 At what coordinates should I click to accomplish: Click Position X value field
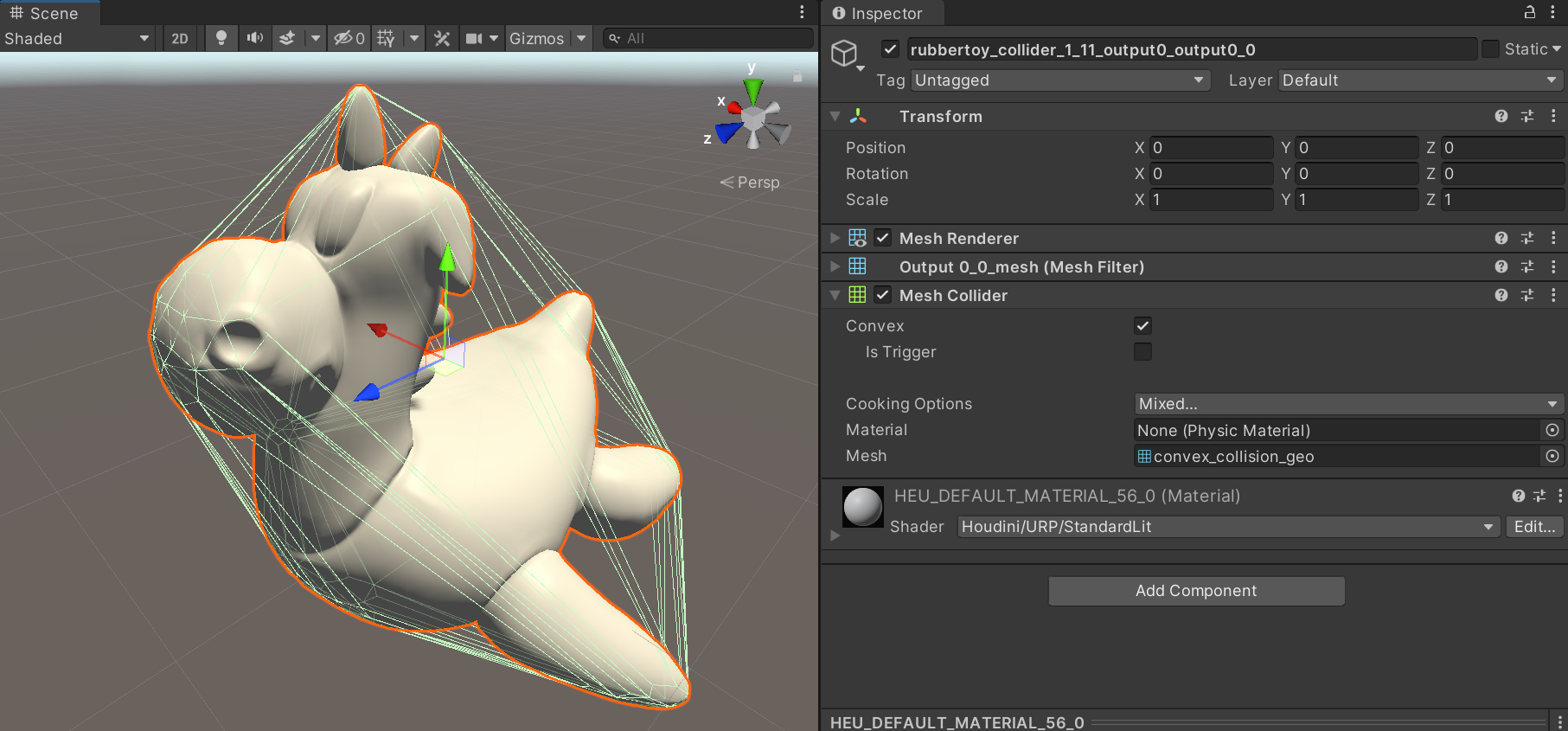(1211, 148)
